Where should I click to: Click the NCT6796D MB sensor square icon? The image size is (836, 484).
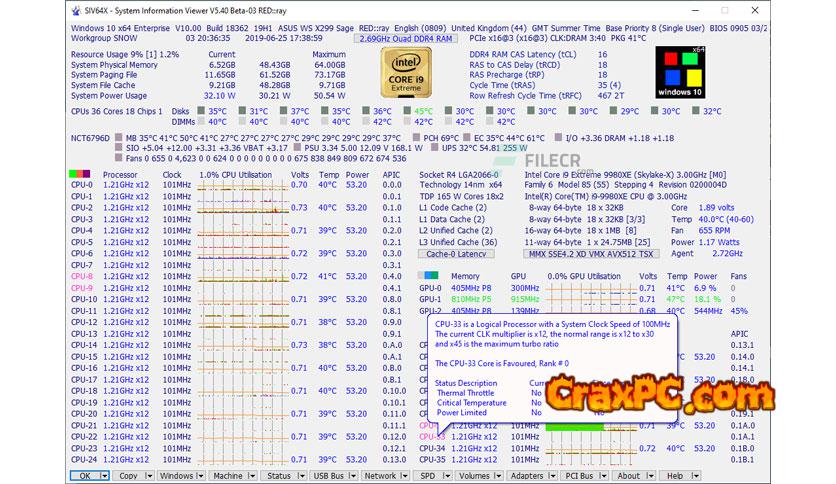tap(119, 138)
